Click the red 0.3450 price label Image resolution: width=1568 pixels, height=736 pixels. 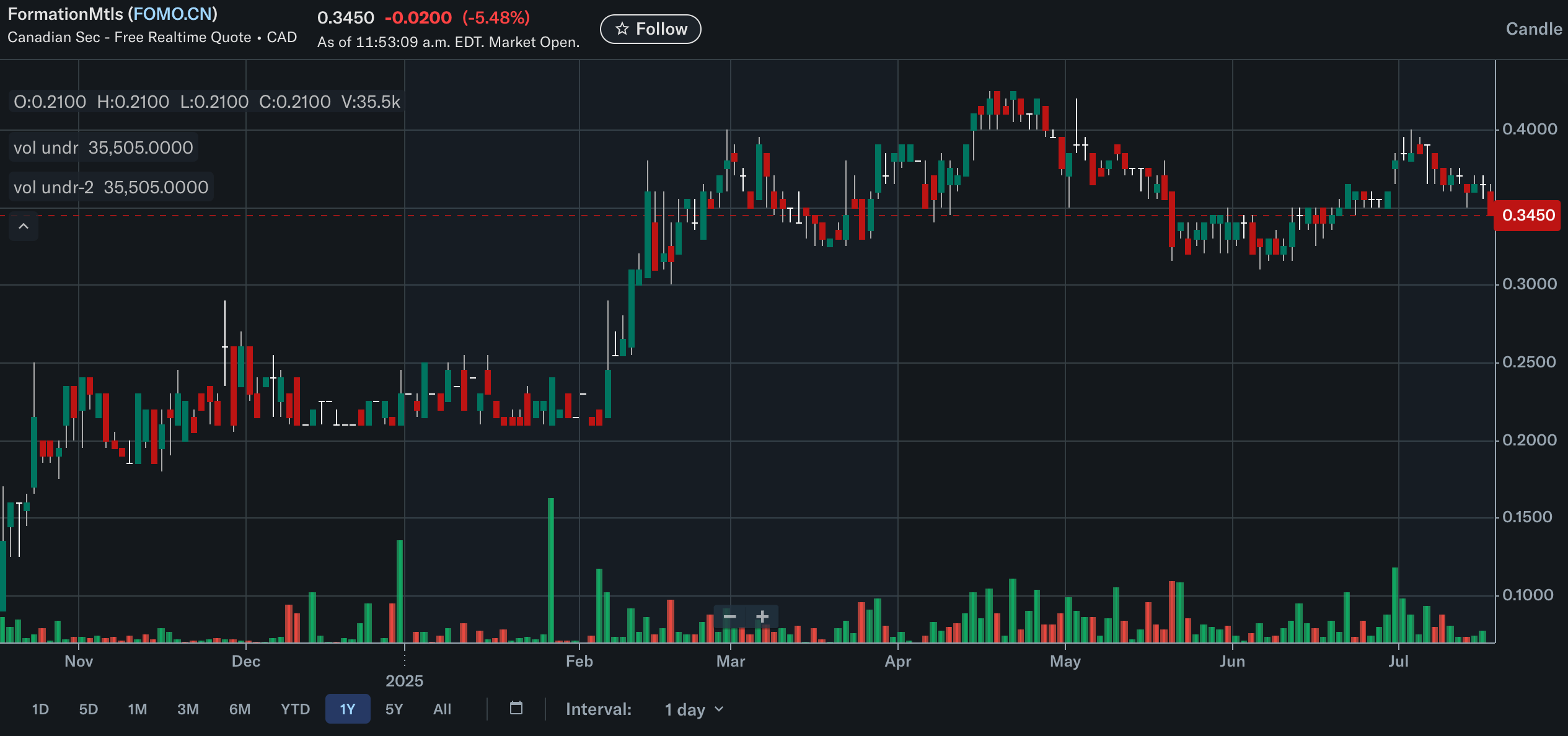(1527, 216)
